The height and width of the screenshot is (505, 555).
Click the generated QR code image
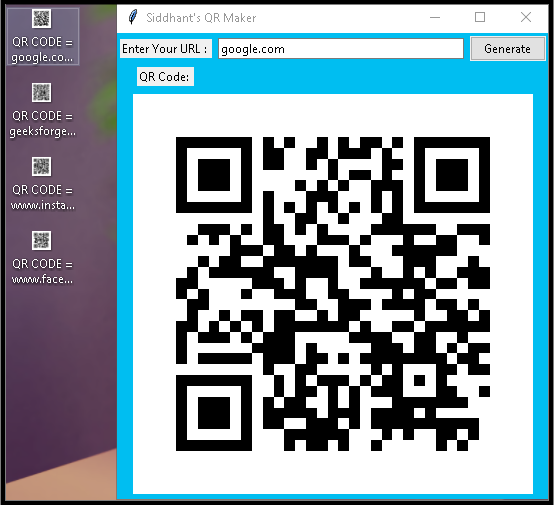point(333,294)
